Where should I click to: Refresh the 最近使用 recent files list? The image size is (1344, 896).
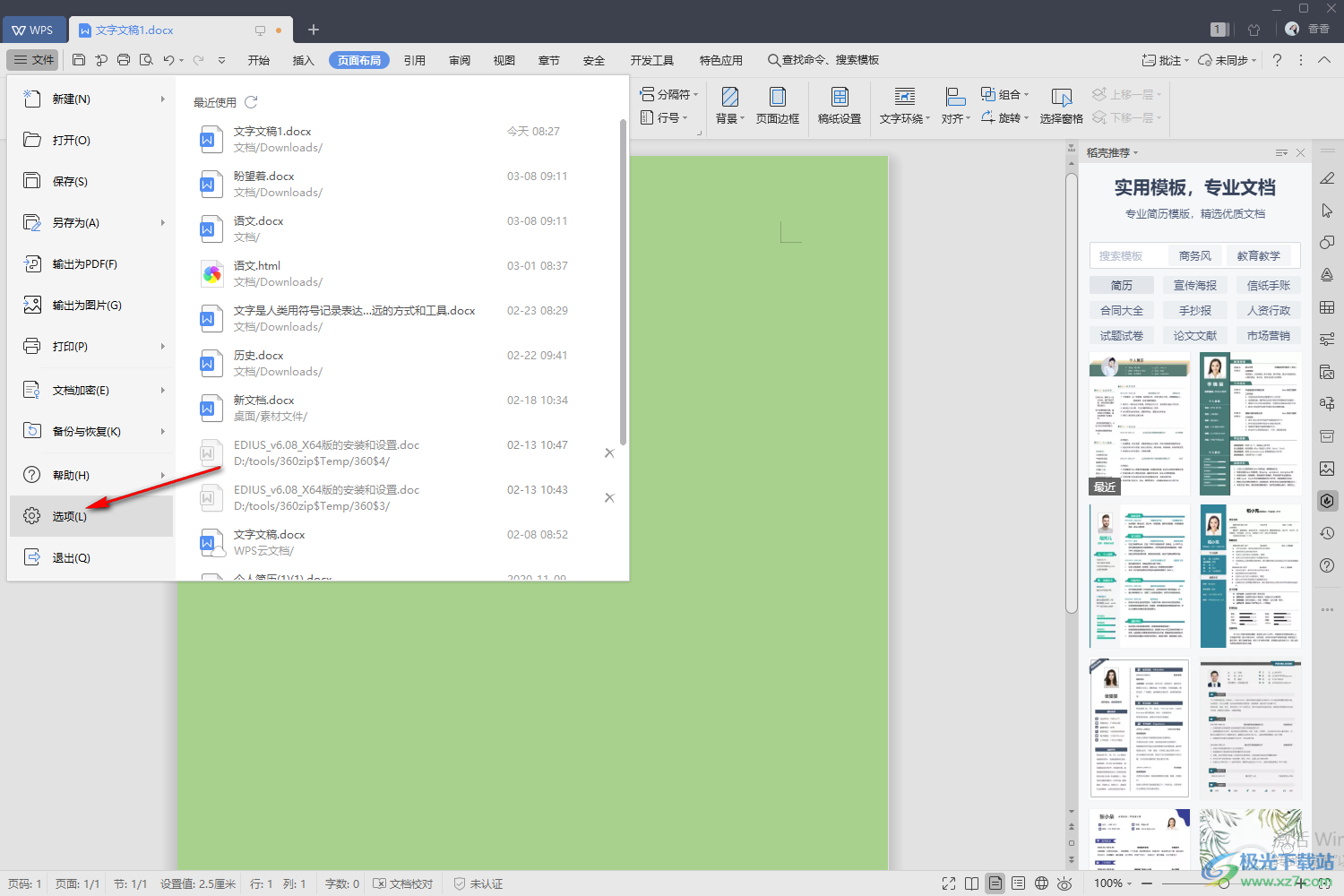(x=251, y=102)
